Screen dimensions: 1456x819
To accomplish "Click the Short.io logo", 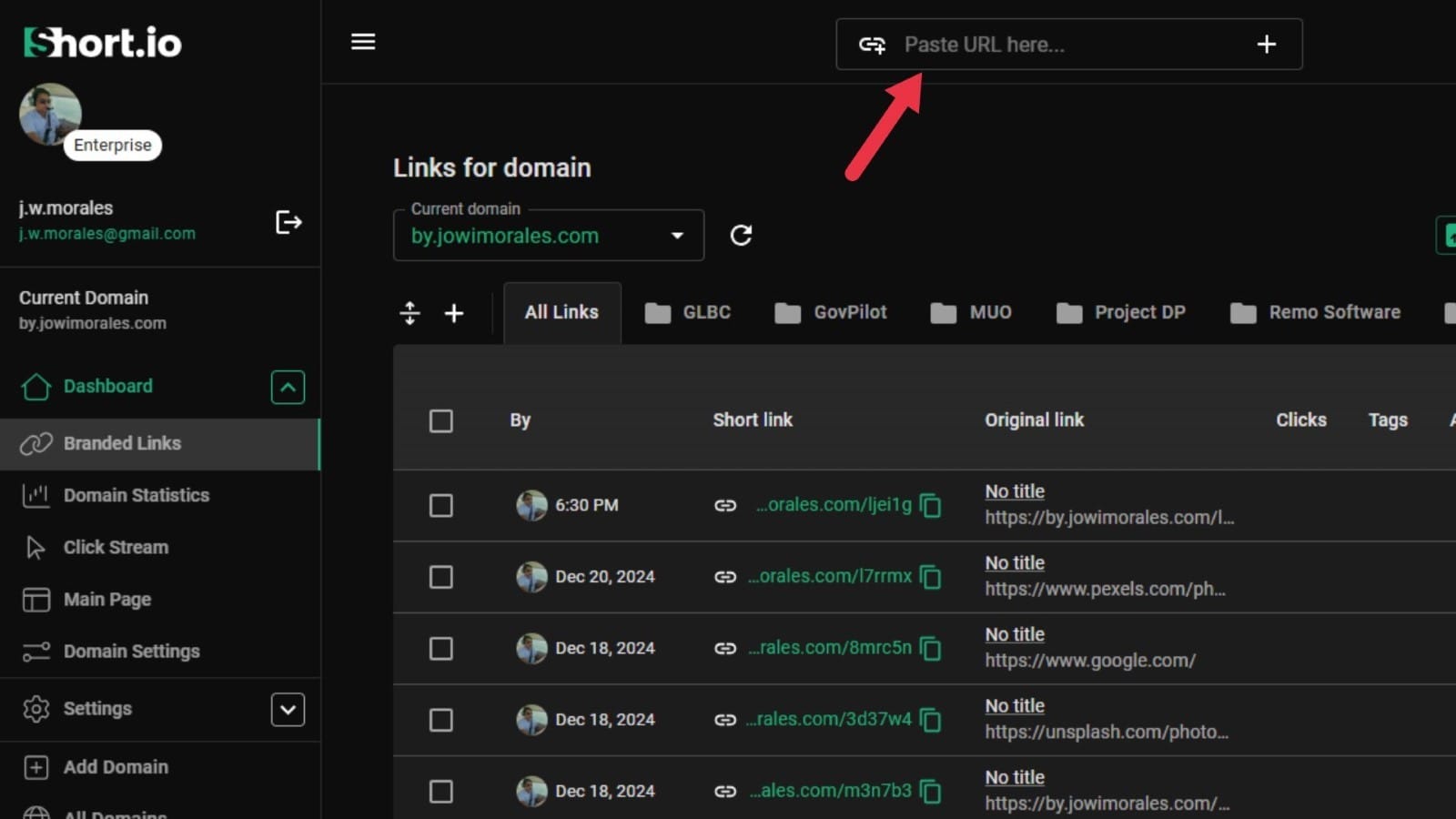I will (x=103, y=43).
